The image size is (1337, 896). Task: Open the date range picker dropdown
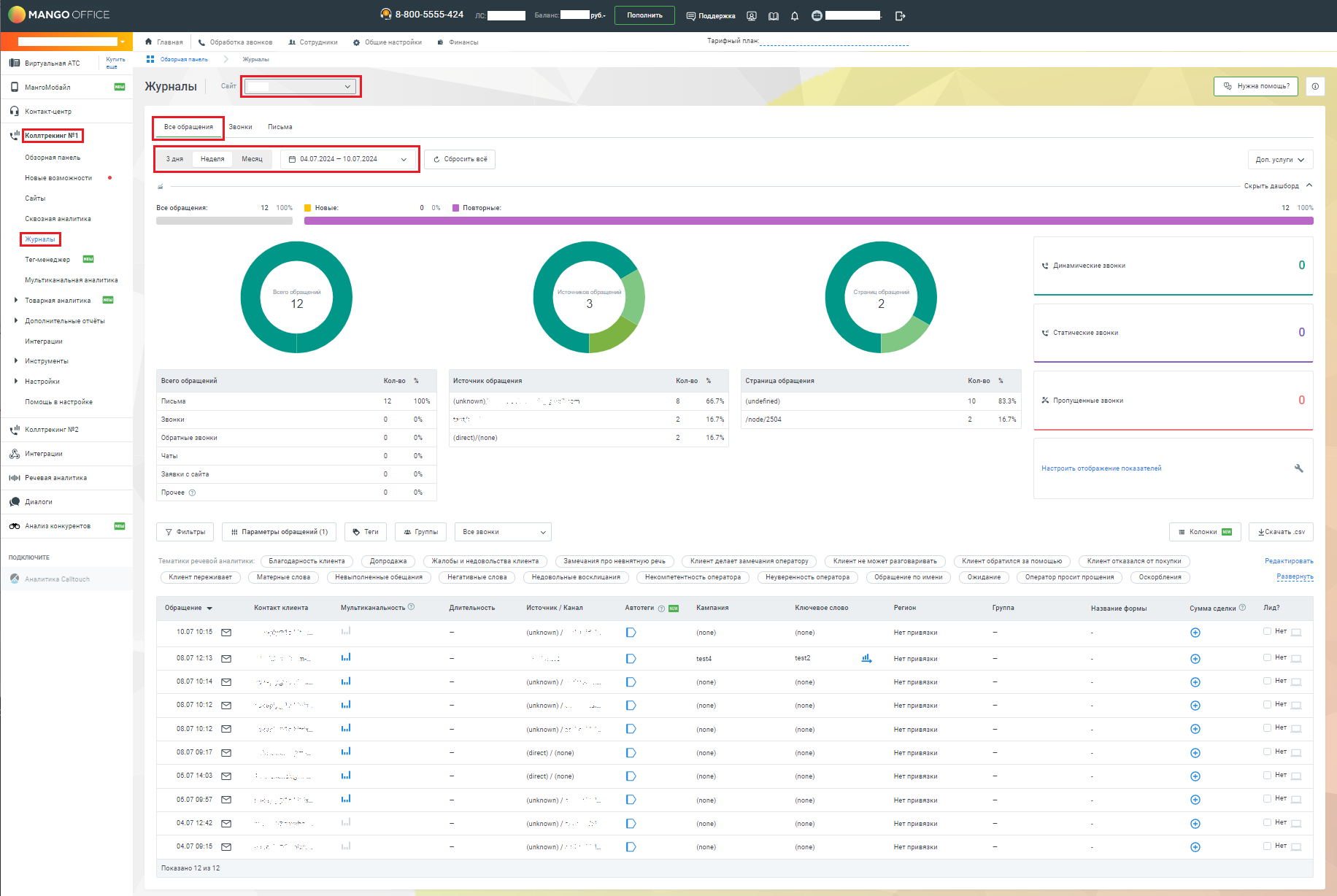pyautogui.click(x=348, y=159)
